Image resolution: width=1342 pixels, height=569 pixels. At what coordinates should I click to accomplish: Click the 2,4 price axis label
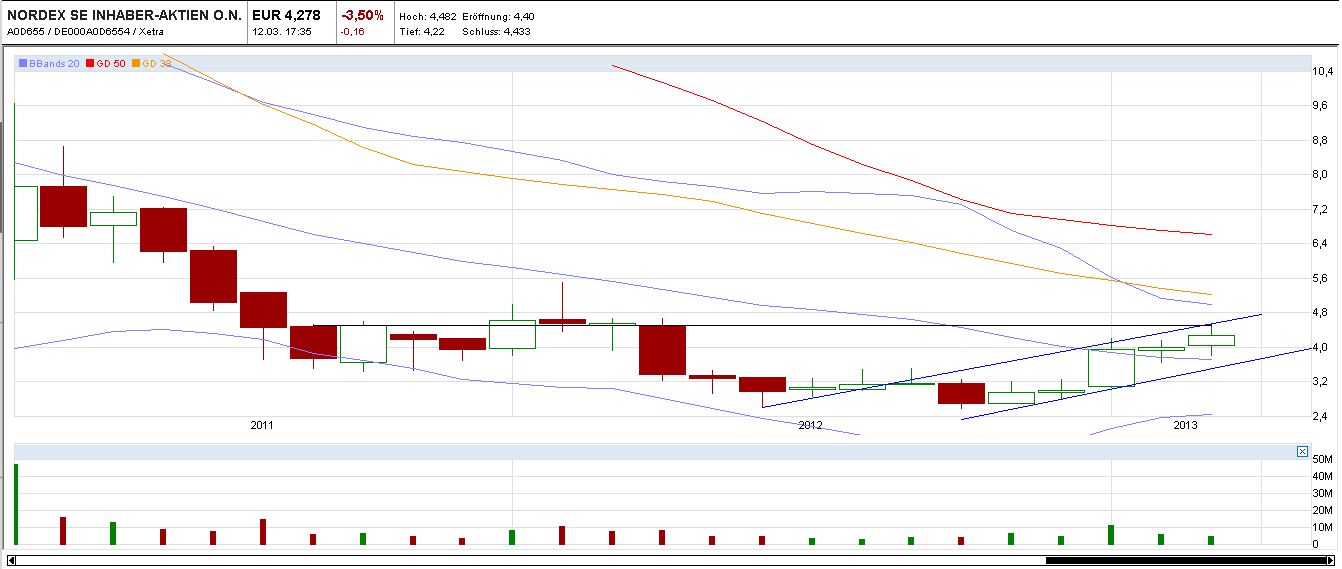[1321, 415]
